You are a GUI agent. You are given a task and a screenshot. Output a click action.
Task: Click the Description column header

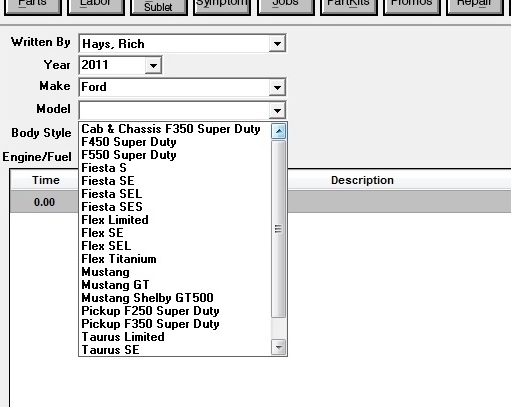point(362,180)
